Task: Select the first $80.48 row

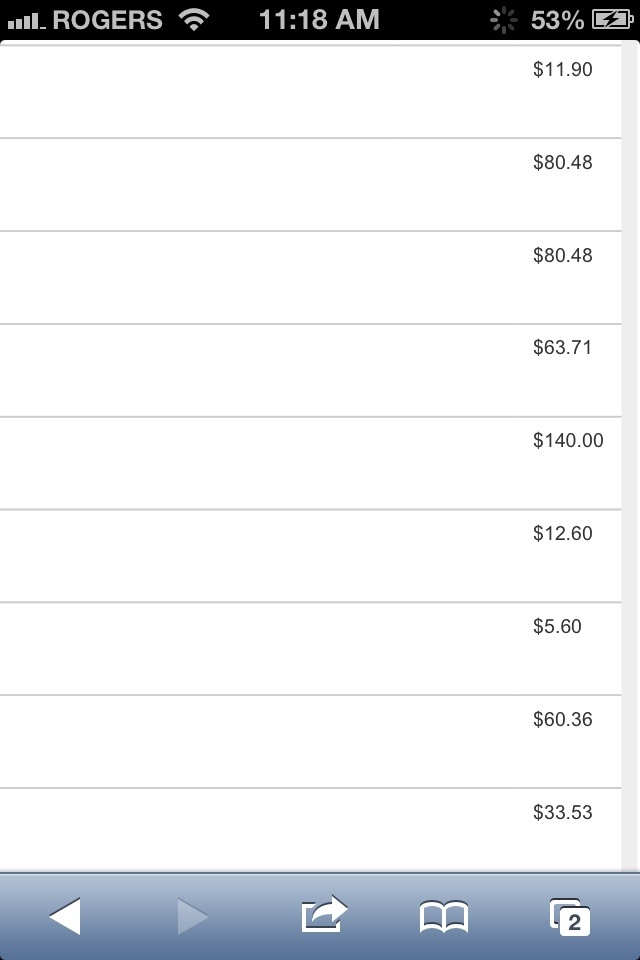Action: (x=311, y=185)
